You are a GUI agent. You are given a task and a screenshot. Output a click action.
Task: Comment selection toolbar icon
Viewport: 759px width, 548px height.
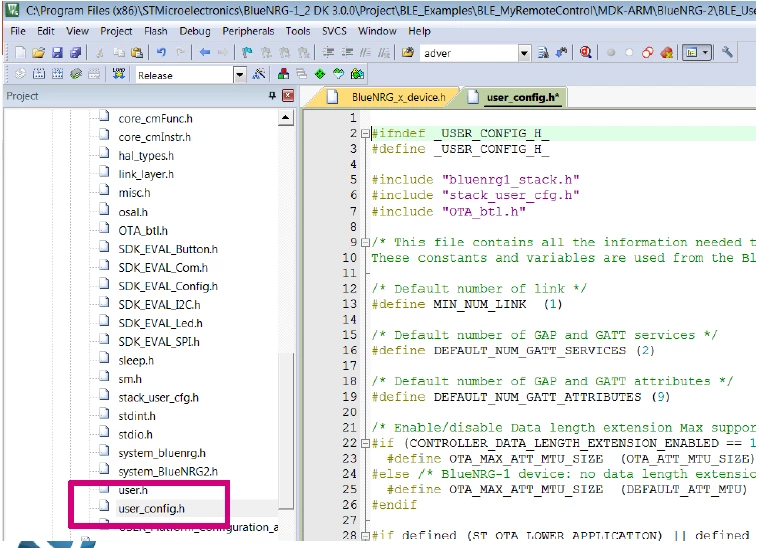pos(365,52)
